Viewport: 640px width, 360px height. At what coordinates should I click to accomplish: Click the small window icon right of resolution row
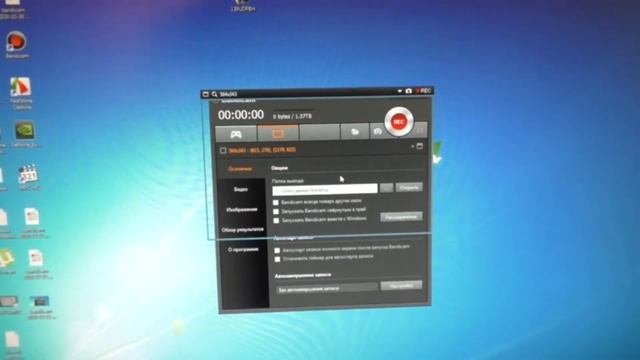coord(420,146)
